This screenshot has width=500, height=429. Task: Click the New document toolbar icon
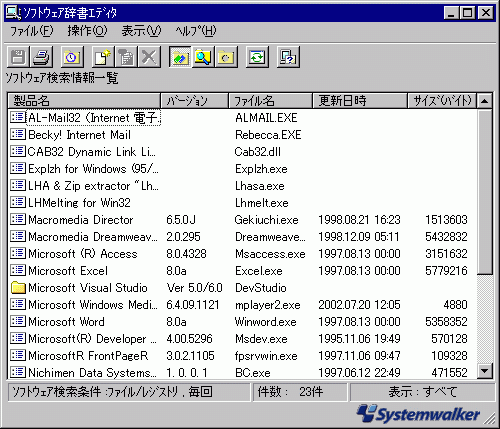[x=103, y=57]
